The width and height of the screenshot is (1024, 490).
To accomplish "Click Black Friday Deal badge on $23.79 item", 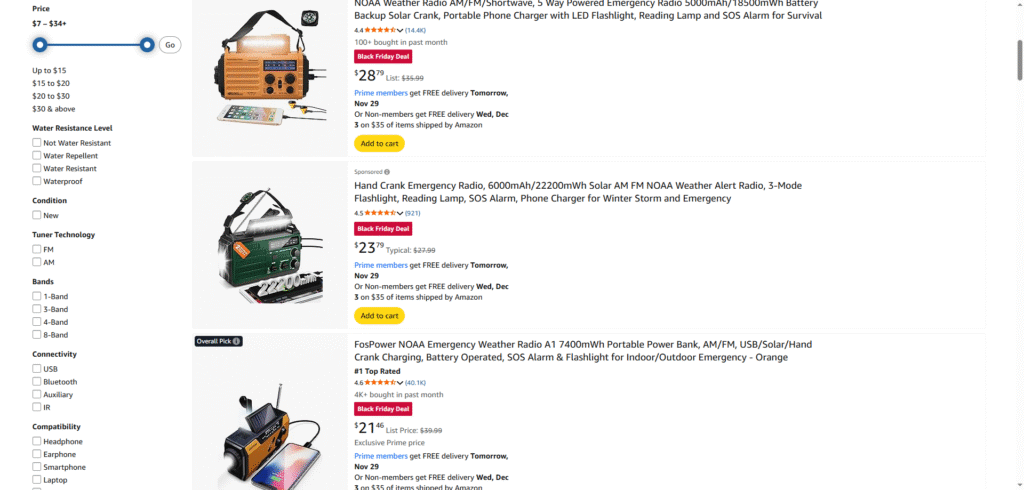I will click(383, 229).
